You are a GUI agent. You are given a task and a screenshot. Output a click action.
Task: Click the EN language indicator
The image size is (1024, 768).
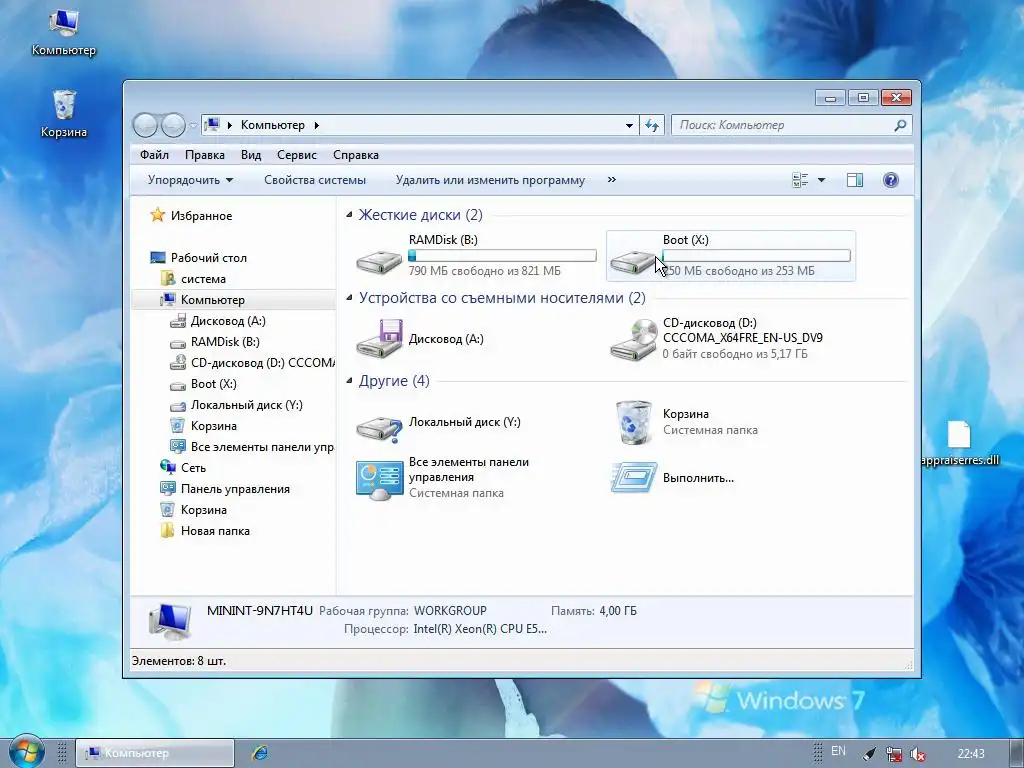click(839, 751)
